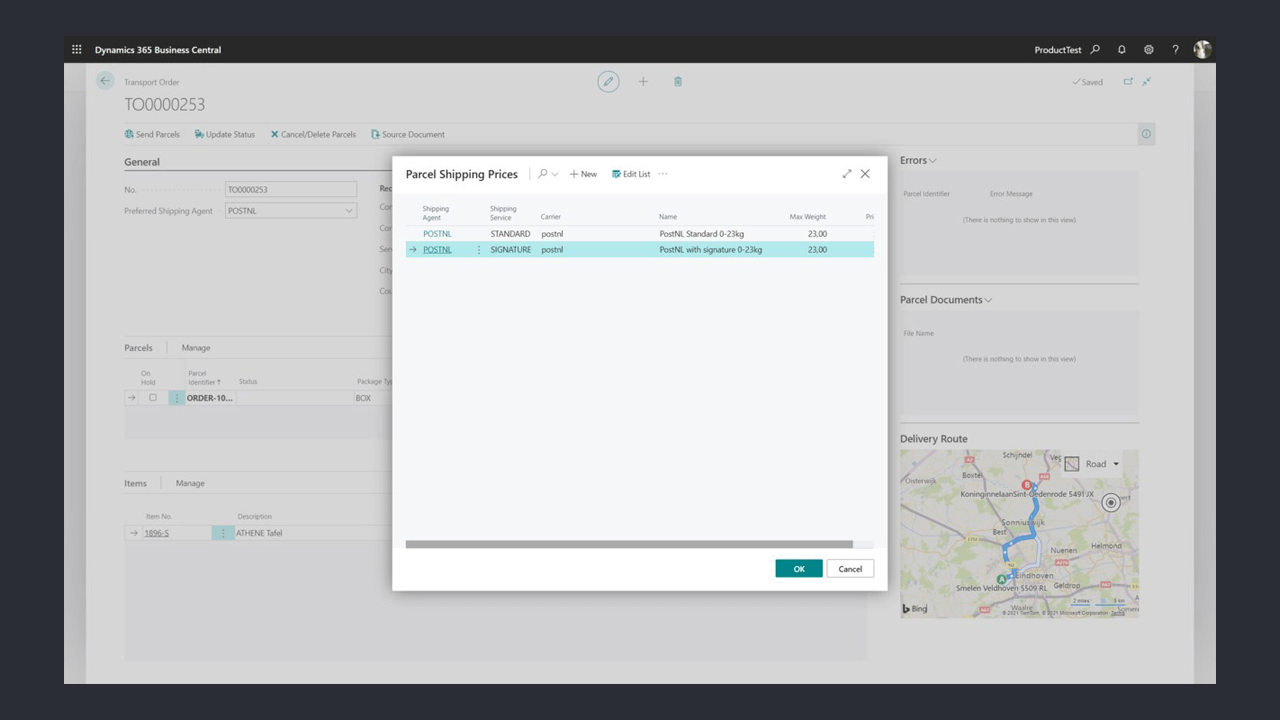Viewport: 1280px width, 720px height.
Task: Open the user profile avatar
Action: pyautogui.click(x=1202, y=50)
